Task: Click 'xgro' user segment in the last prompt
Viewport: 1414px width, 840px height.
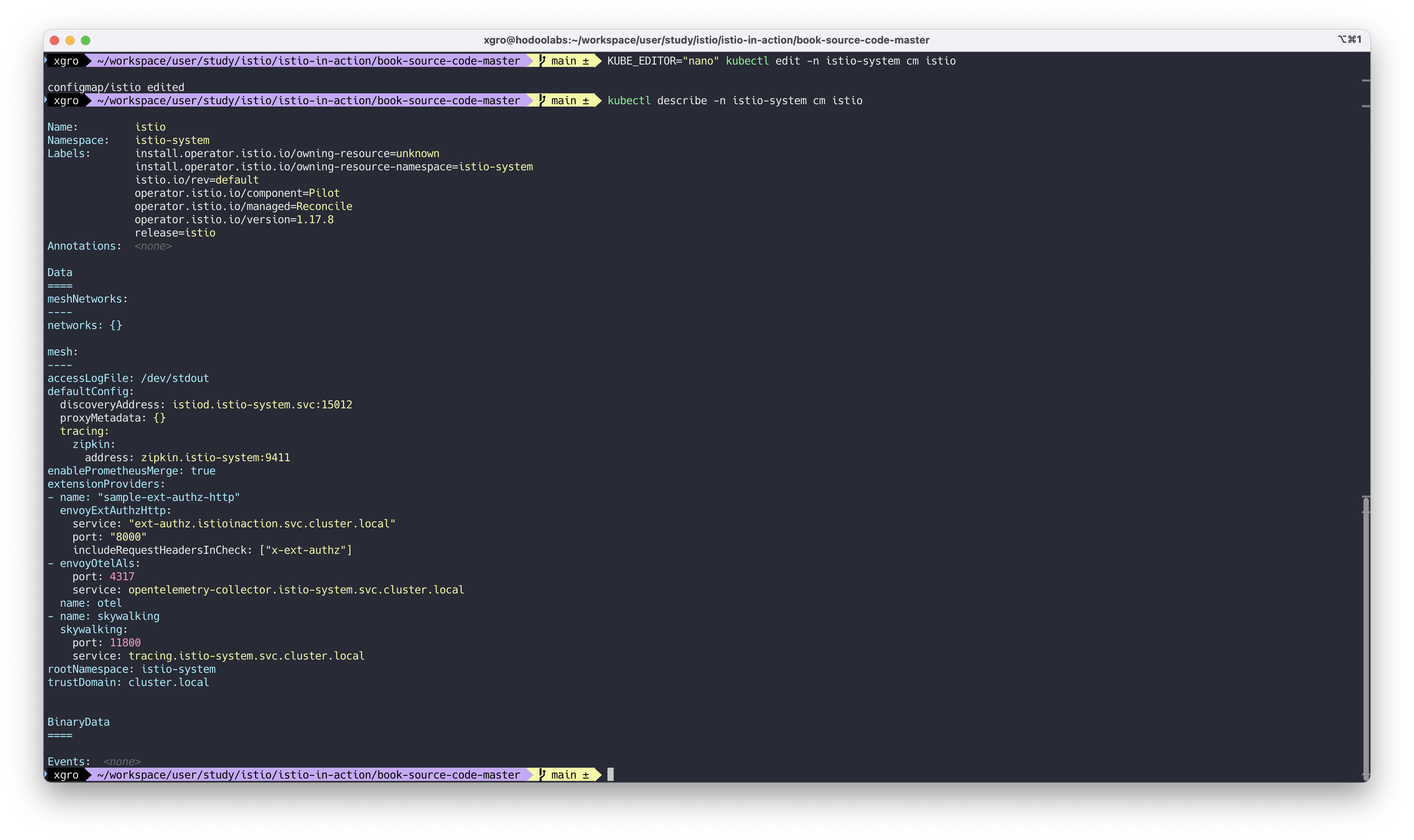Action: point(66,774)
